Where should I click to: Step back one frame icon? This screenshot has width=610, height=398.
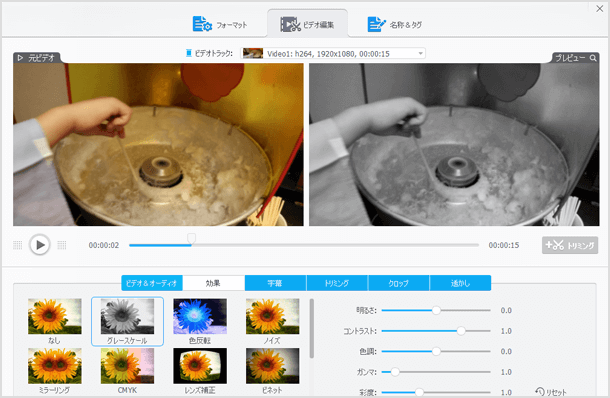[x=18, y=245]
